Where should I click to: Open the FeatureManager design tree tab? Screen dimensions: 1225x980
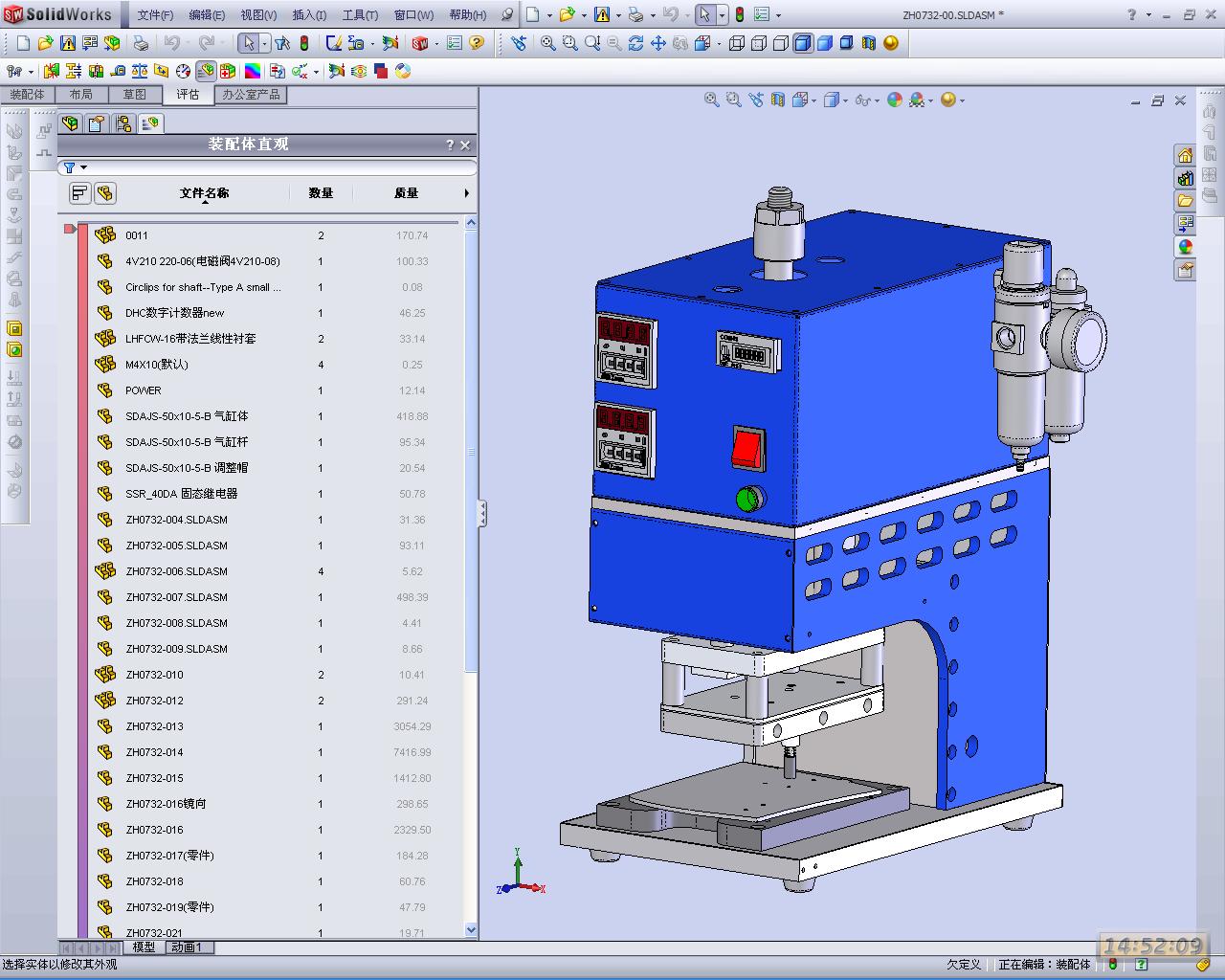coord(70,123)
